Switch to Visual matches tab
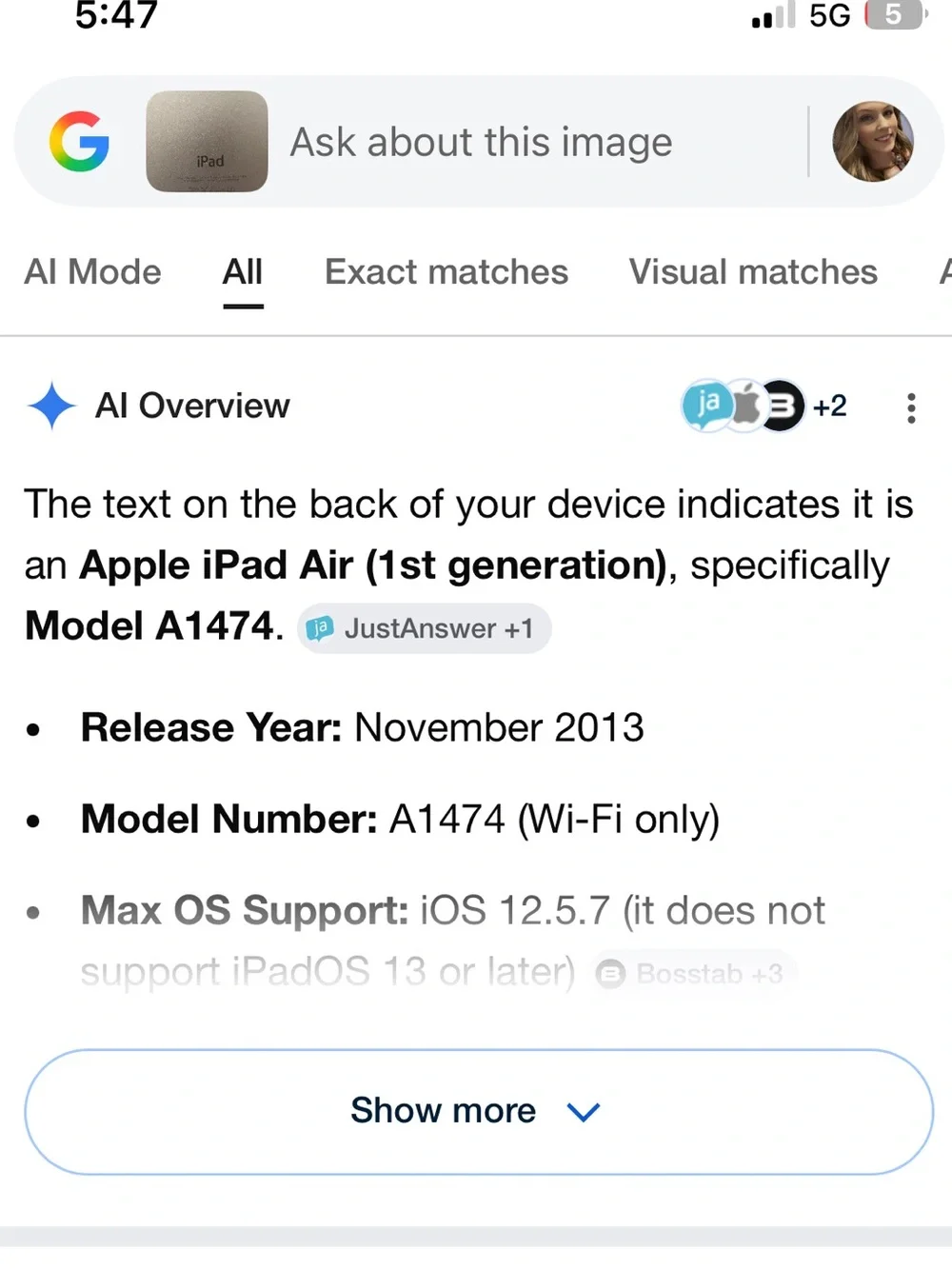This screenshot has height=1269, width=952. [x=753, y=272]
